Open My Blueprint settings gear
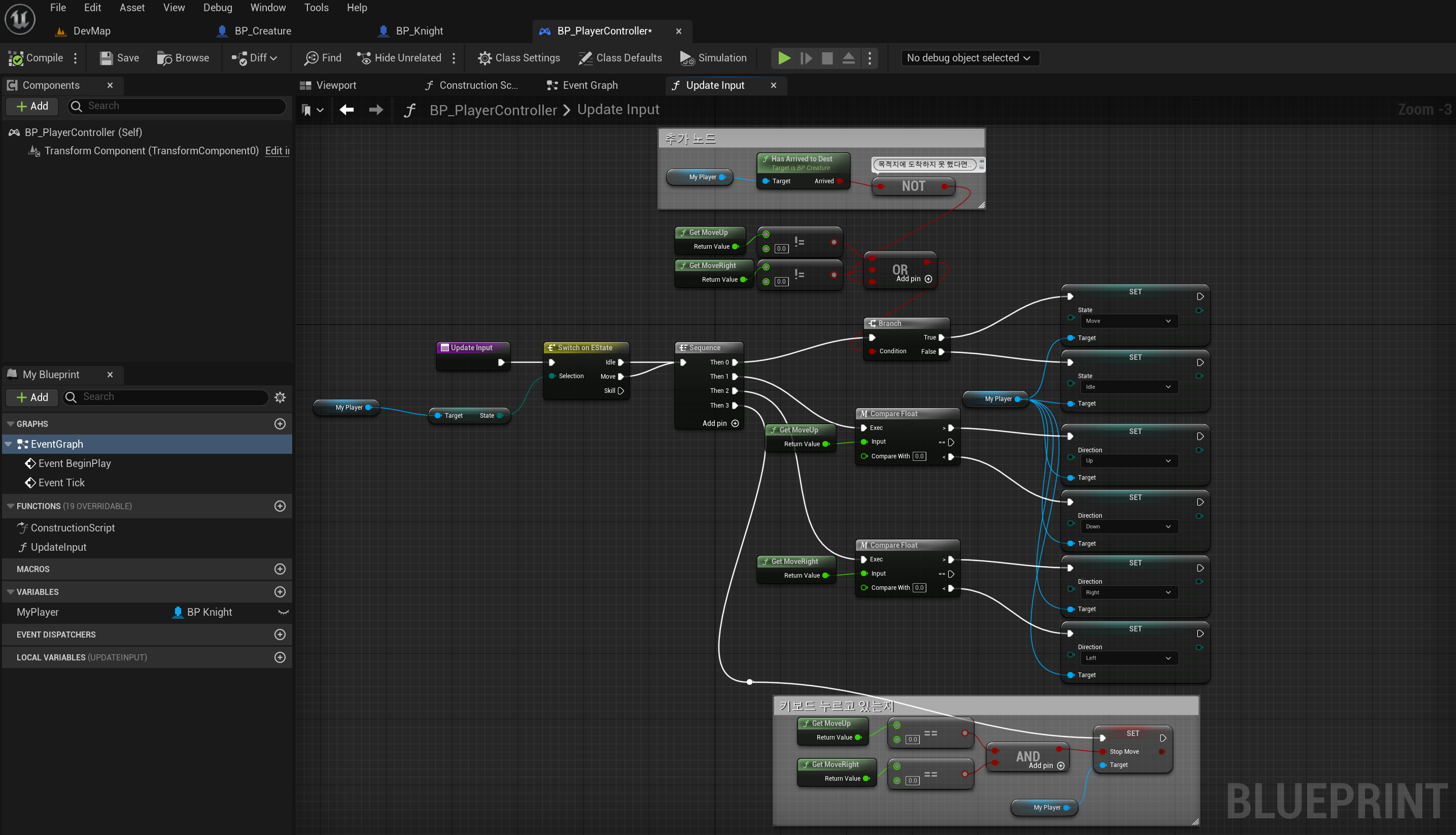The height and width of the screenshot is (835, 1456). (x=280, y=397)
